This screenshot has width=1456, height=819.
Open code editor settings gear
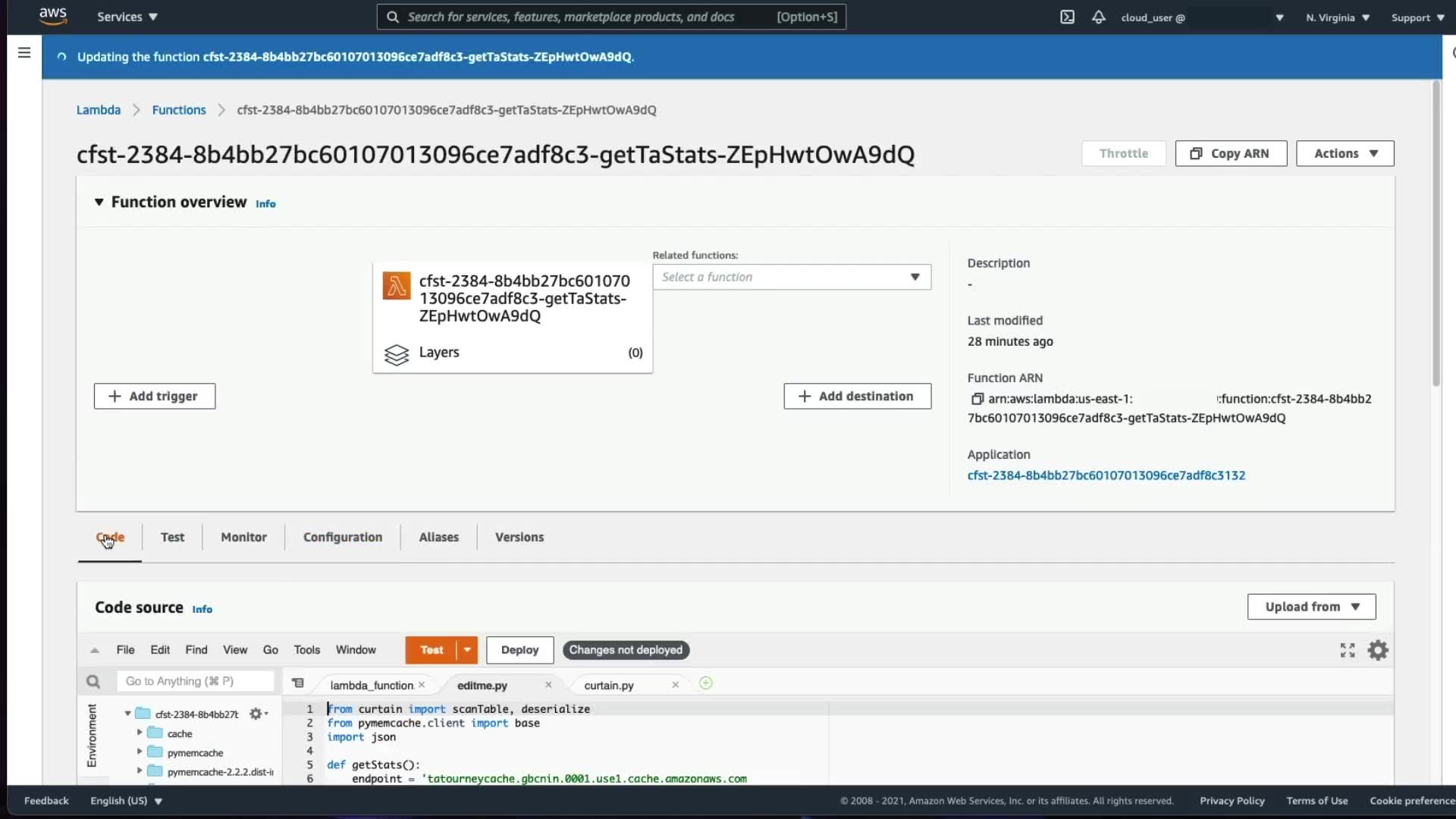pyautogui.click(x=1377, y=650)
